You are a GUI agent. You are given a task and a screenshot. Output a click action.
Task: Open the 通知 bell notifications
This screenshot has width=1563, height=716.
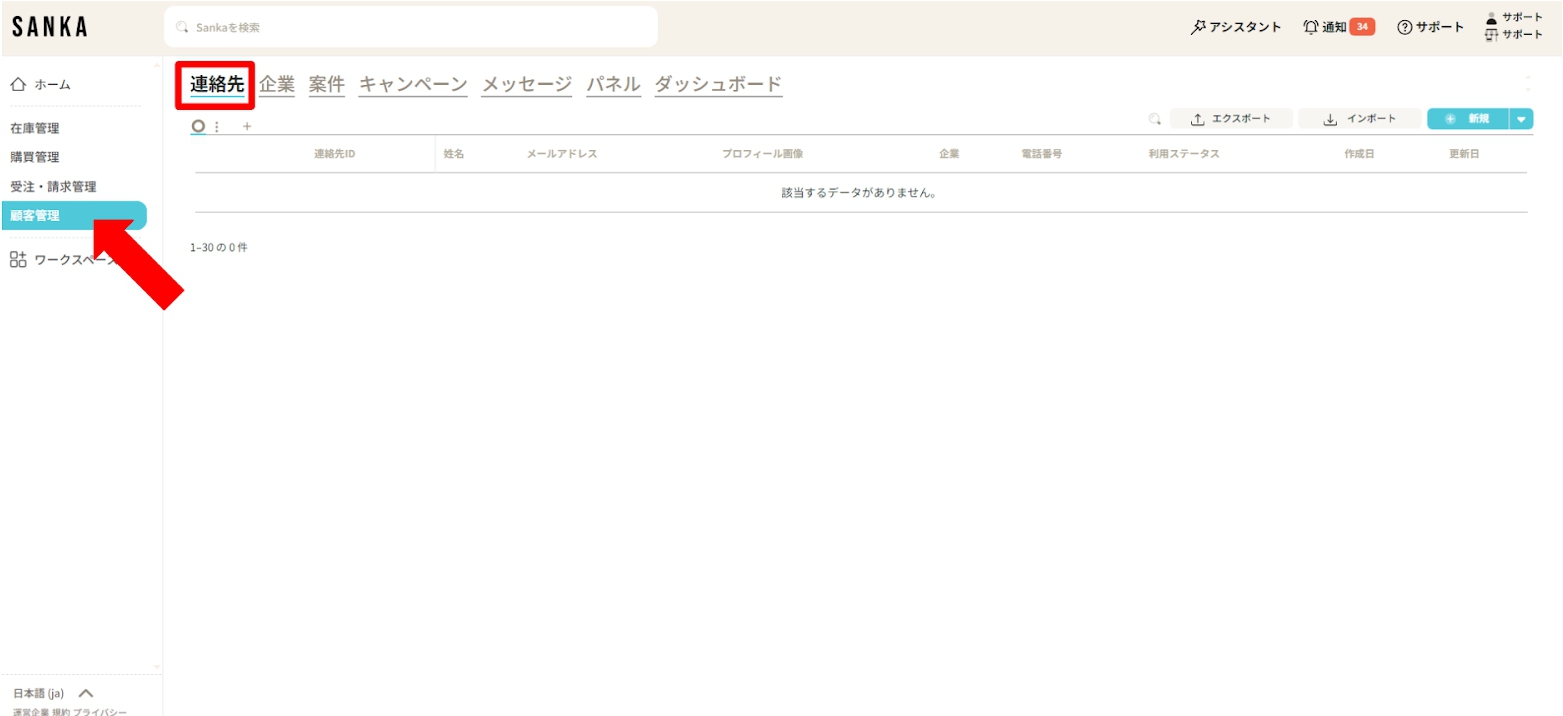click(1325, 27)
